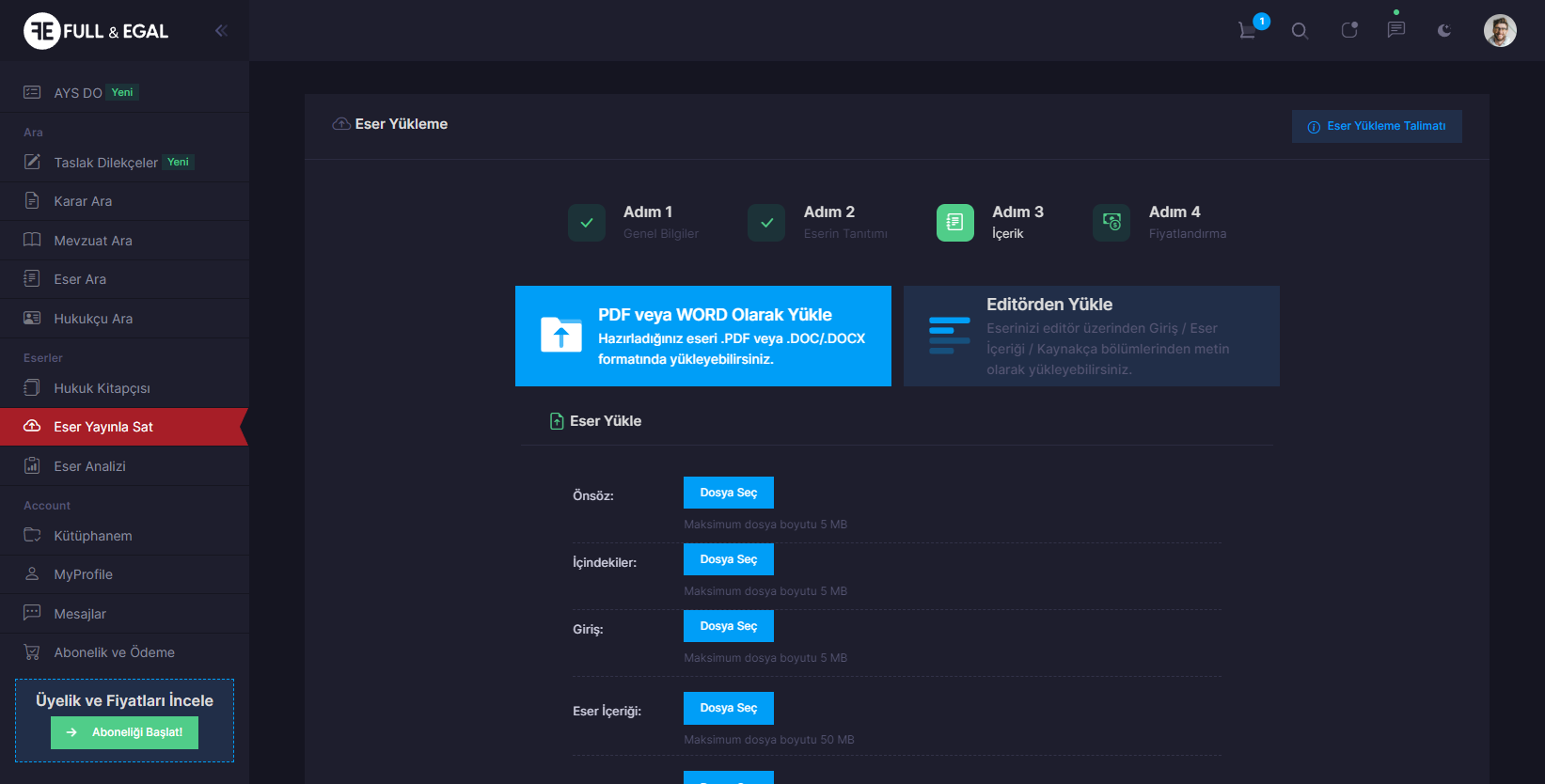Collapse the sidebar with double chevron

[x=221, y=30]
